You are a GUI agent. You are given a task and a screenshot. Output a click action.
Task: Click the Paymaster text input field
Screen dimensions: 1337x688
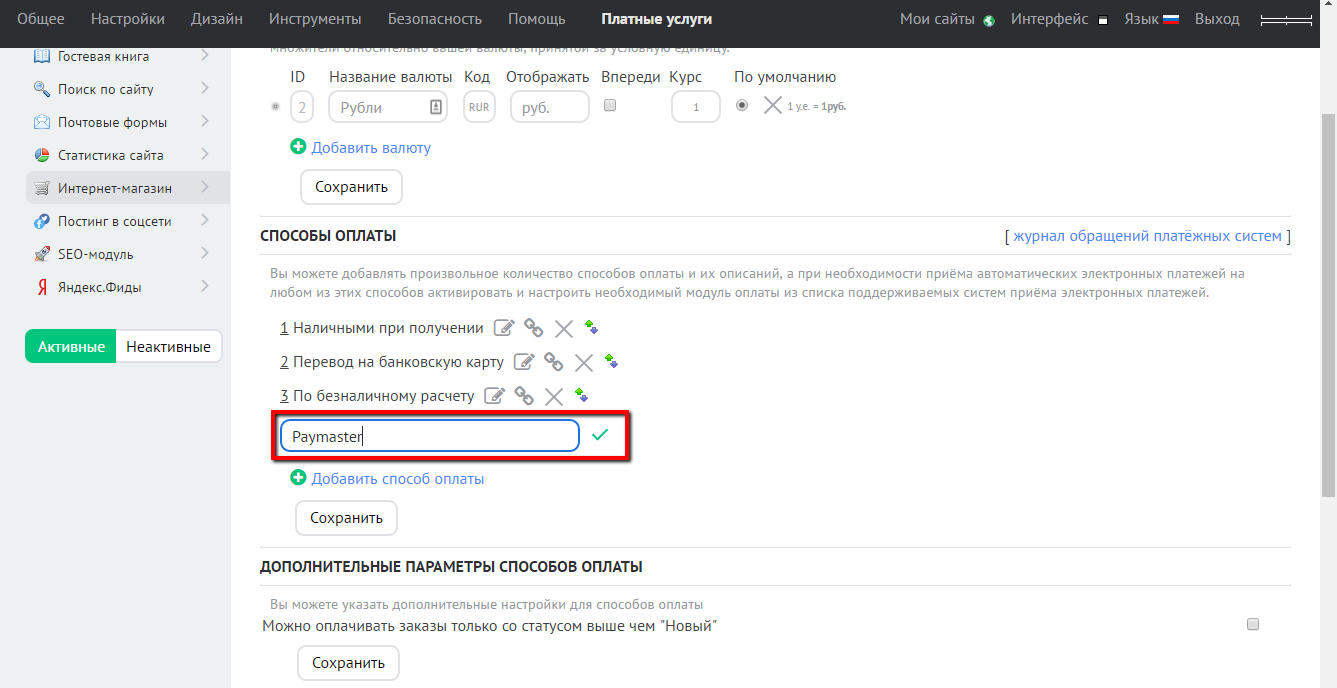pyautogui.click(x=430, y=436)
